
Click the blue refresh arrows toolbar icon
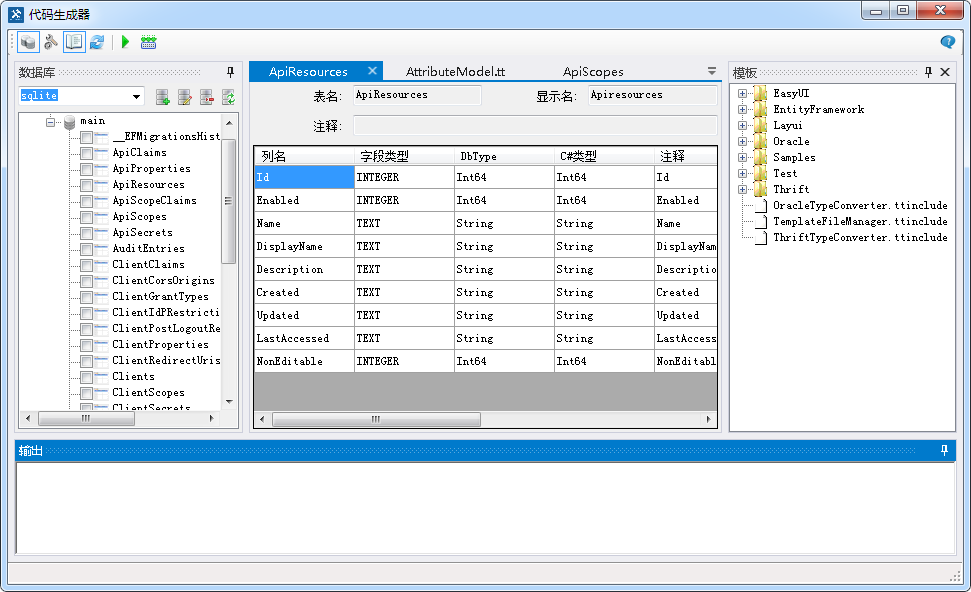click(x=97, y=42)
